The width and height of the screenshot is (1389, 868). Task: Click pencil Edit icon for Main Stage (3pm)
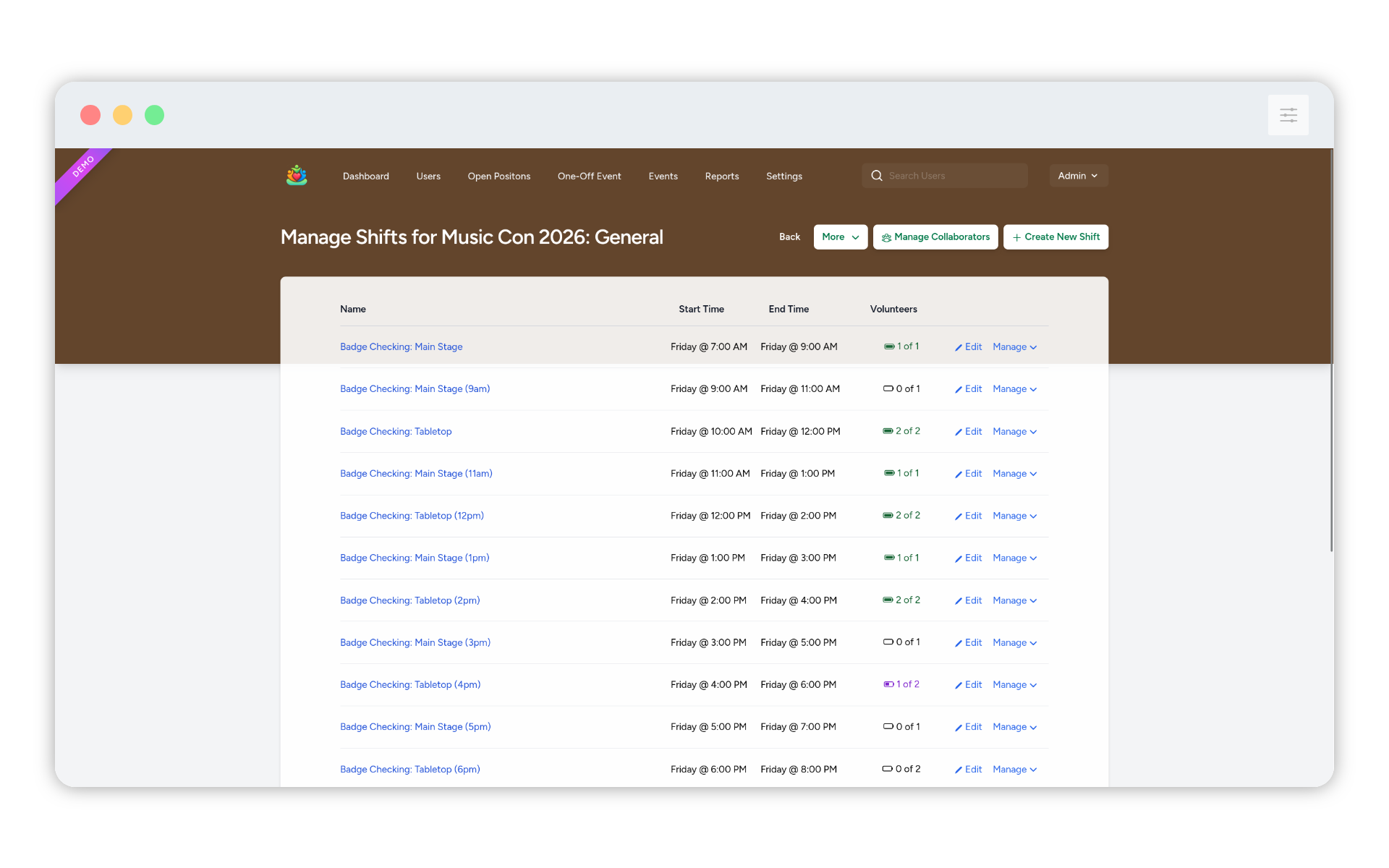[x=959, y=643]
